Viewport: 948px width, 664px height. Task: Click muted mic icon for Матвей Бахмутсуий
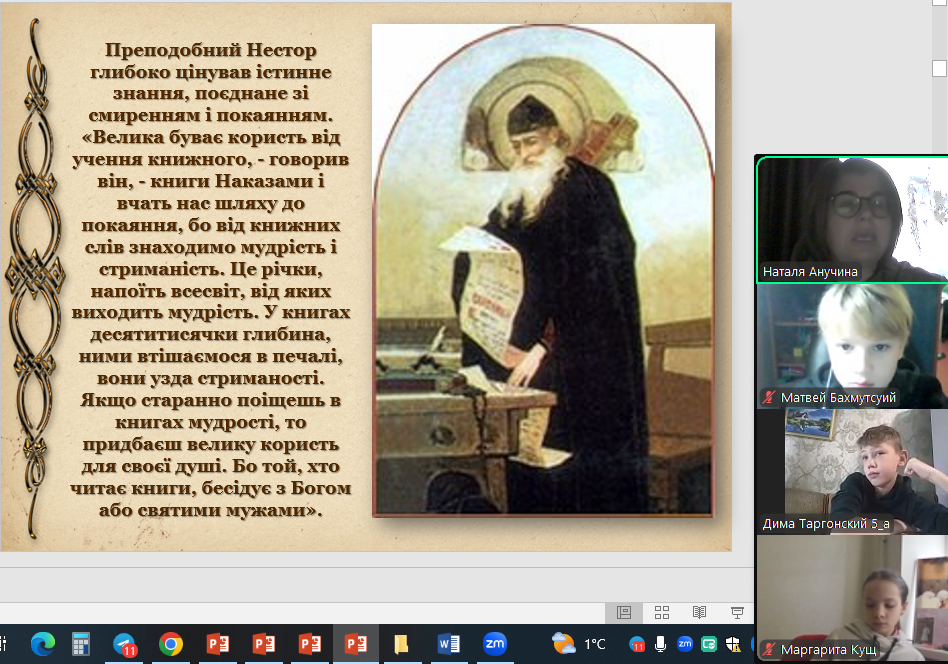[x=768, y=398]
